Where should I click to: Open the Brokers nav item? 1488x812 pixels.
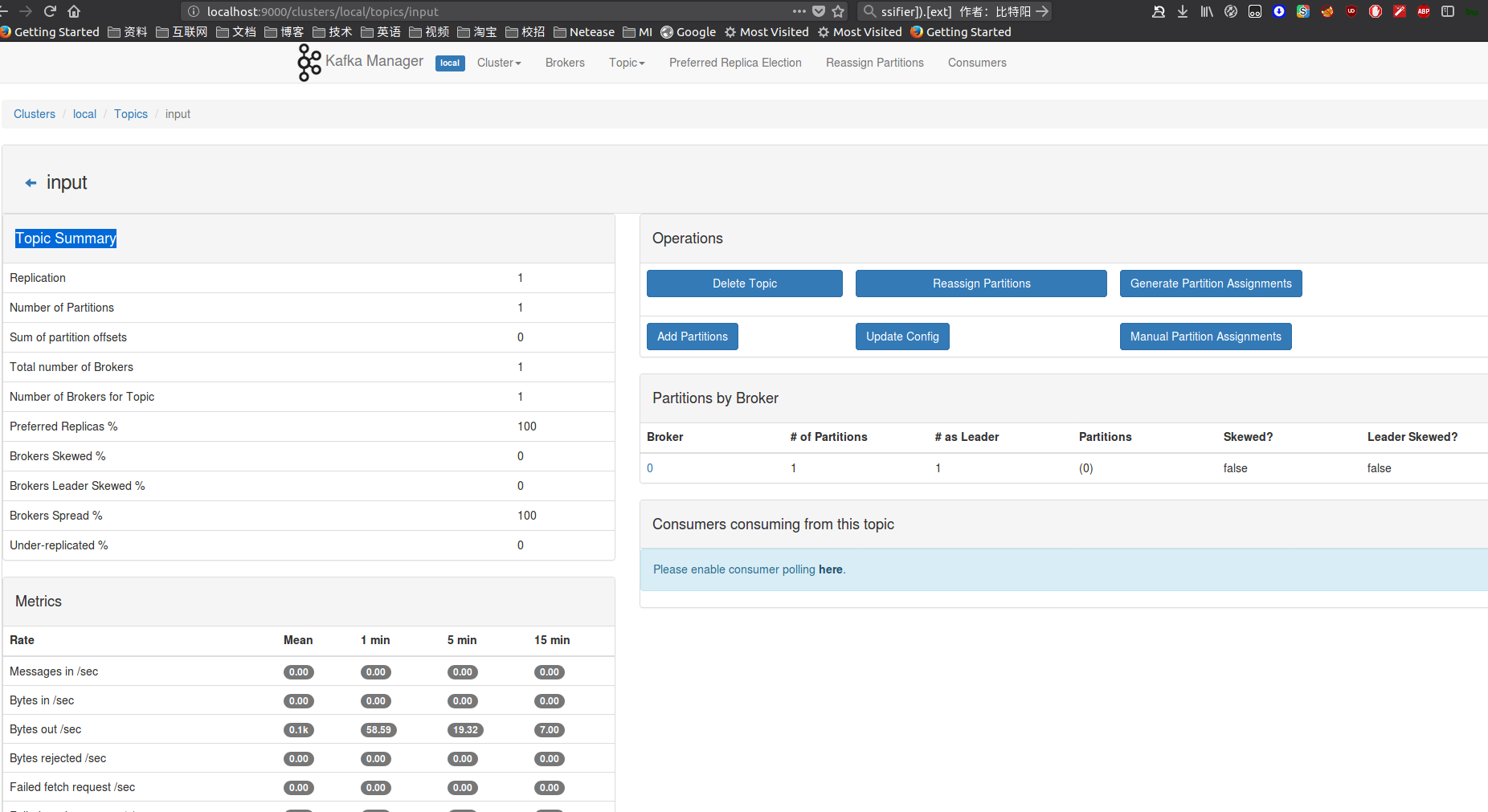[x=565, y=63]
